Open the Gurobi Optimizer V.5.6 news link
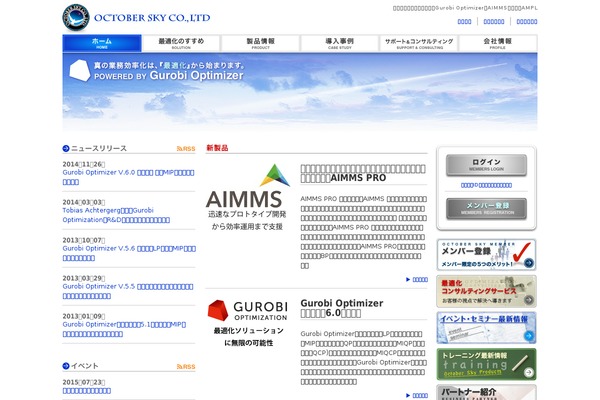The height and width of the screenshot is (400, 600). click(x=129, y=253)
